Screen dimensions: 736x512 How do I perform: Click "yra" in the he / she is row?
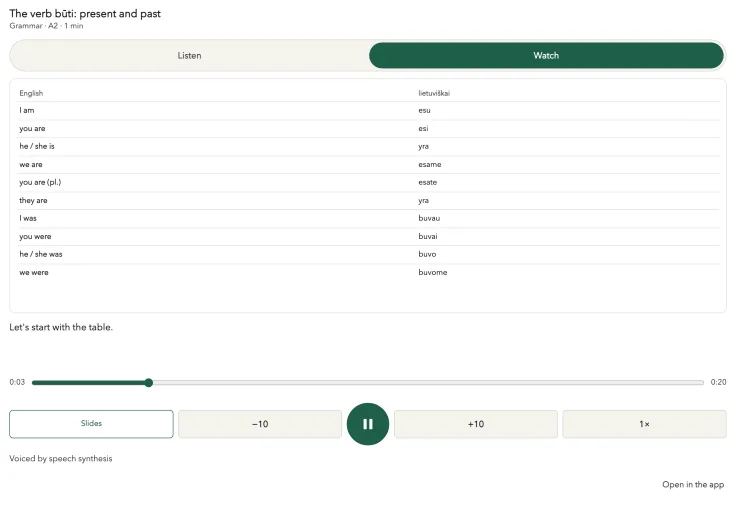pyautogui.click(x=423, y=146)
